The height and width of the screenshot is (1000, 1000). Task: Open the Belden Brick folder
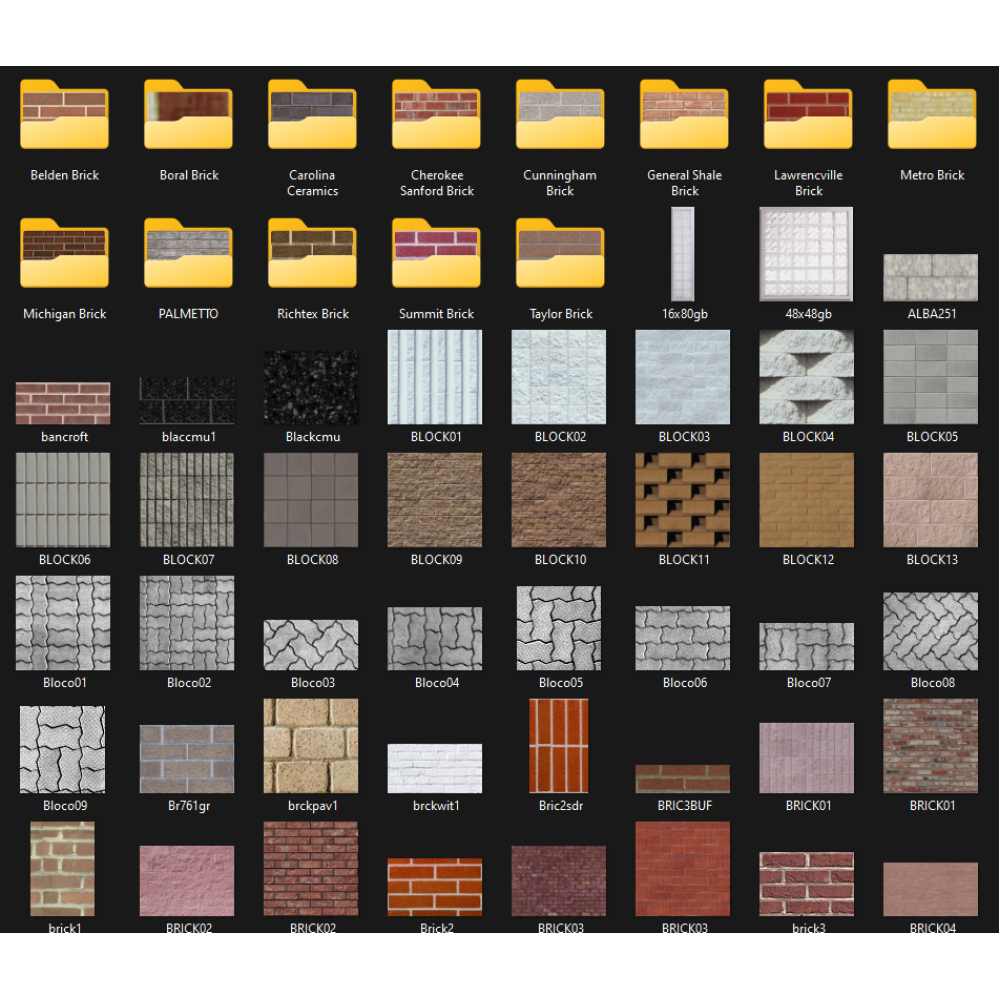(x=64, y=115)
